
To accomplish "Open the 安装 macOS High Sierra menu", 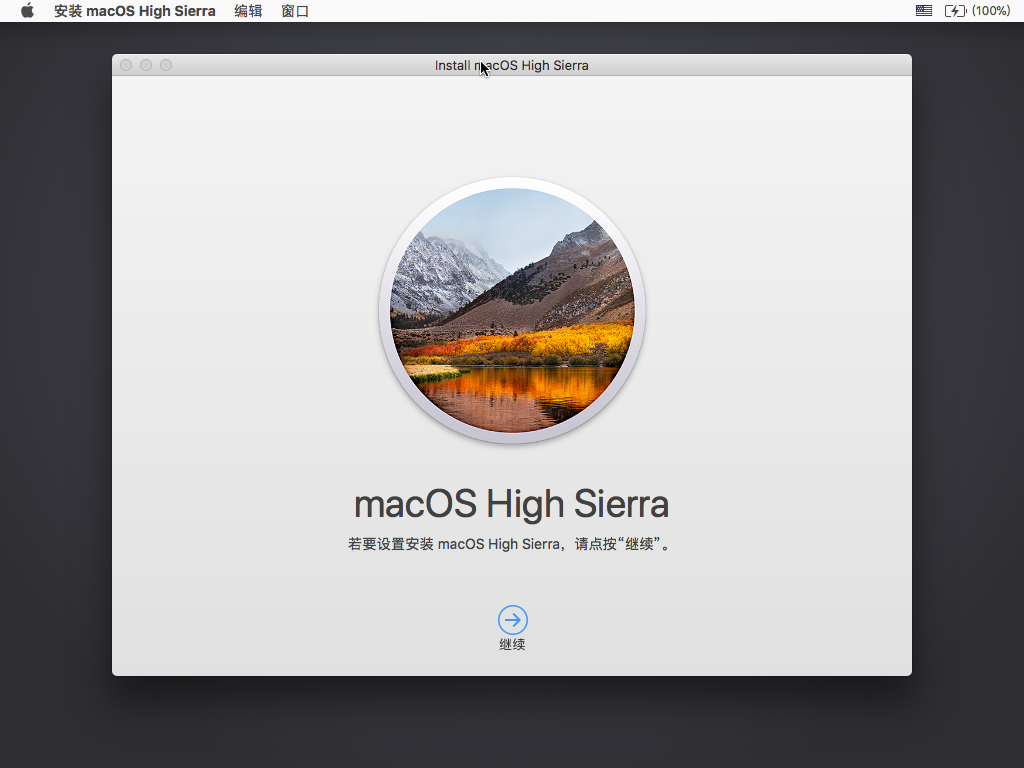I will point(134,11).
